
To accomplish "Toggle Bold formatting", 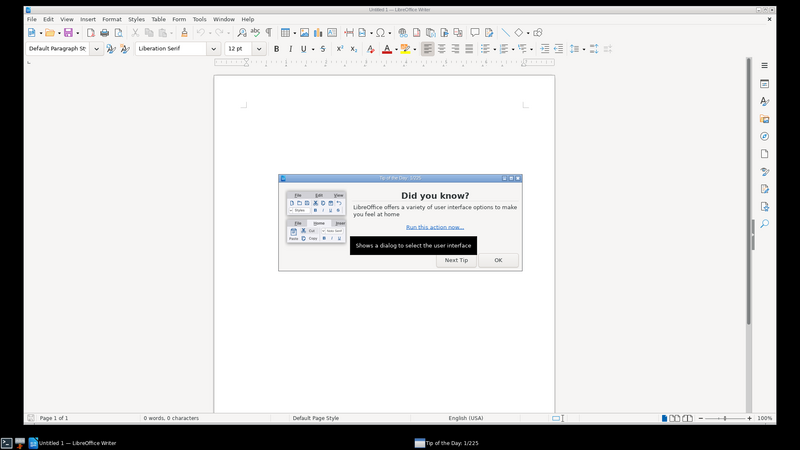I will [277, 49].
